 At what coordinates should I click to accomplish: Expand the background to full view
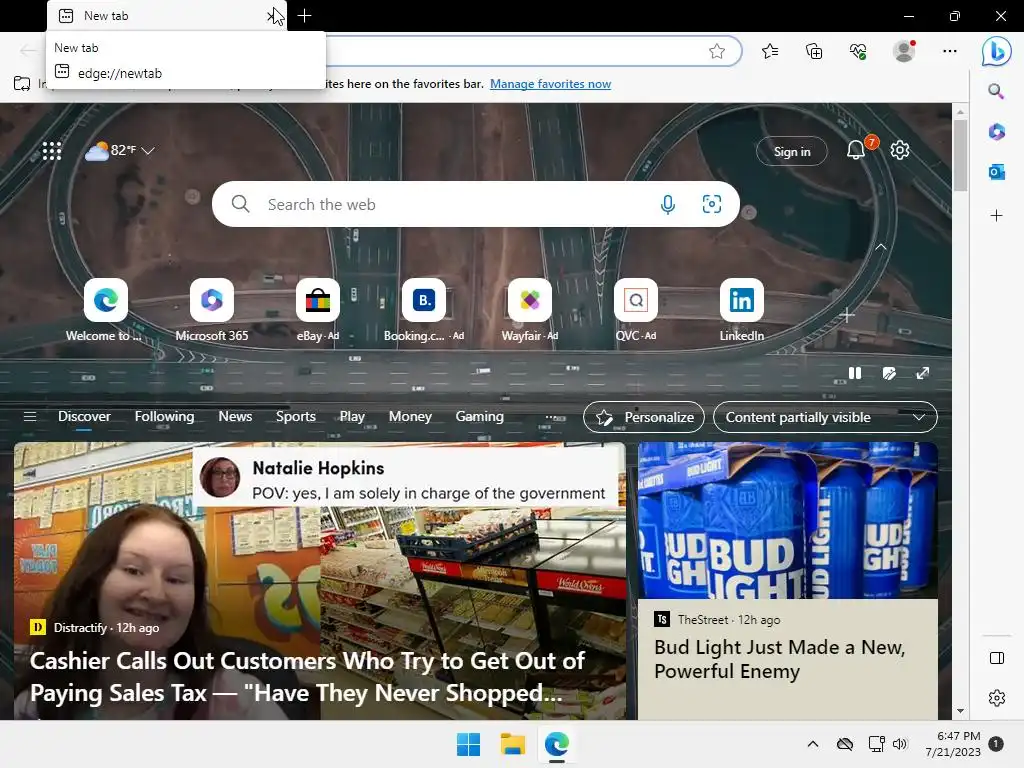pyautogui.click(x=923, y=373)
